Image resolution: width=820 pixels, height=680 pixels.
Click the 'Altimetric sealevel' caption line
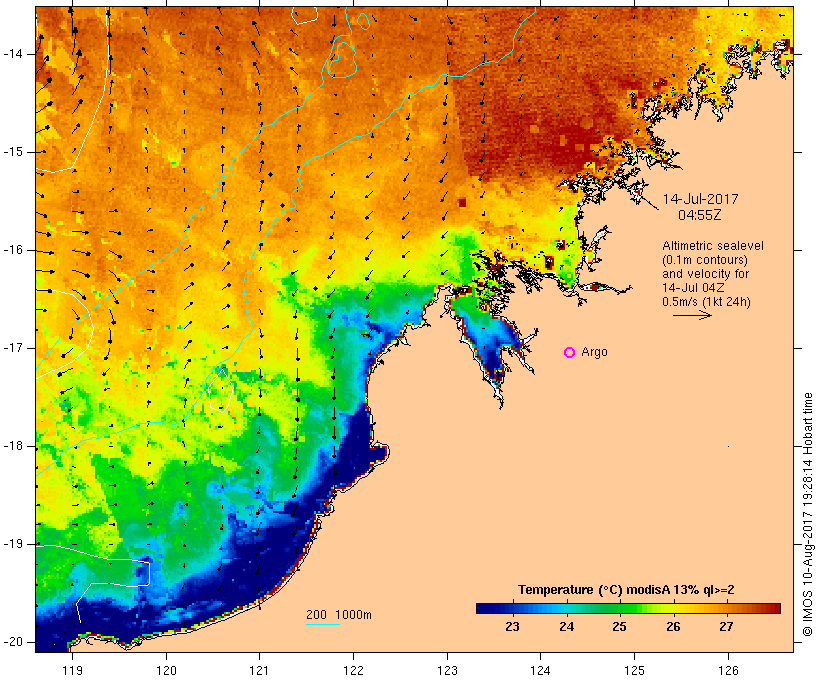pos(713,246)
